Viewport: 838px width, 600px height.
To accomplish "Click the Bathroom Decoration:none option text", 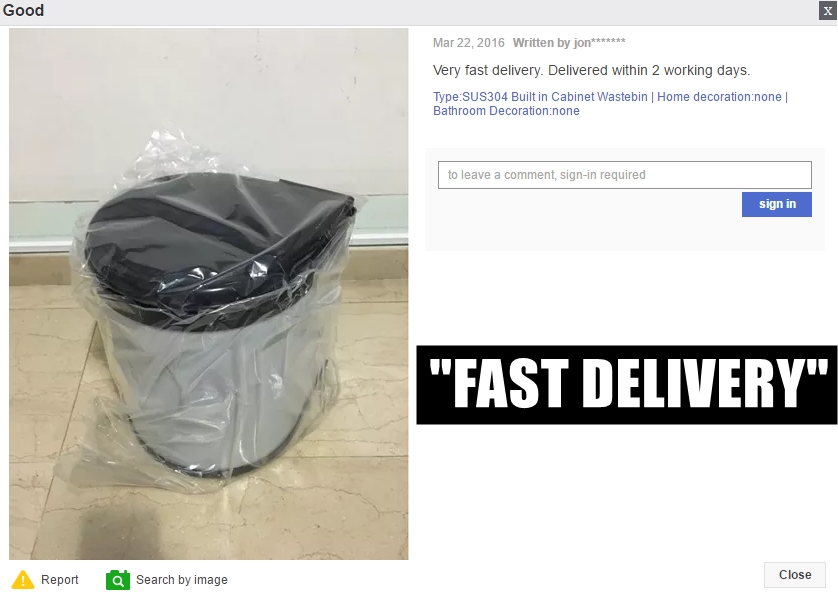I will [506, 111].
